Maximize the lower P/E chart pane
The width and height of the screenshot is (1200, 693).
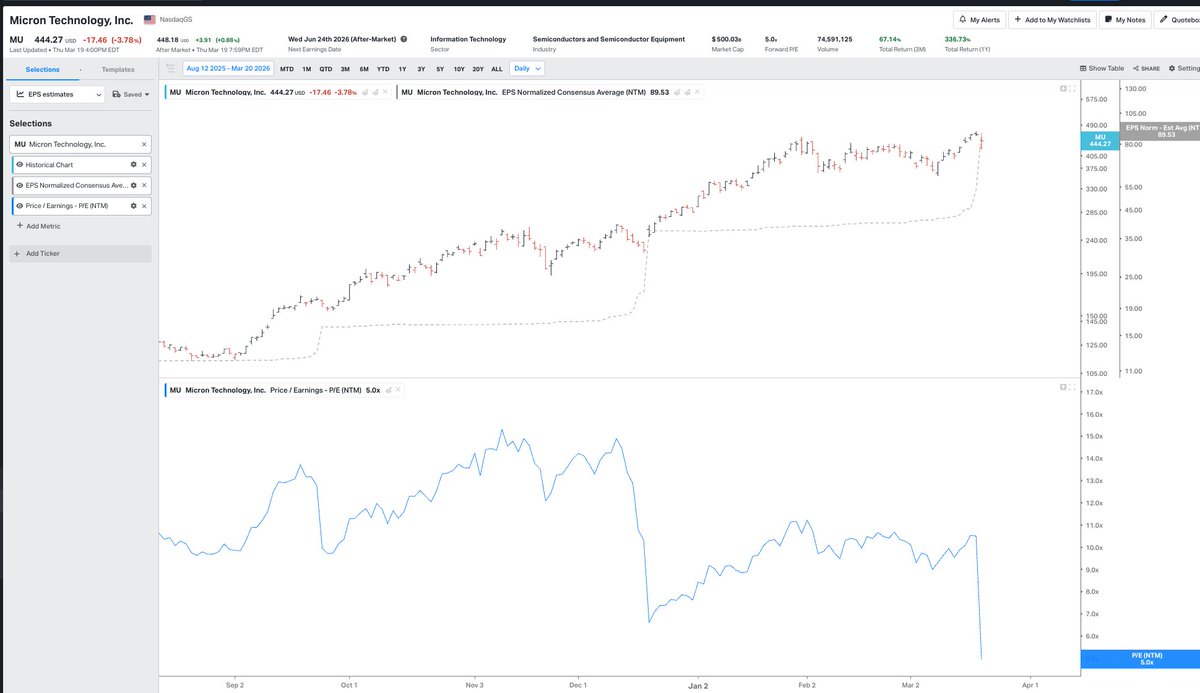point(1072,387)
